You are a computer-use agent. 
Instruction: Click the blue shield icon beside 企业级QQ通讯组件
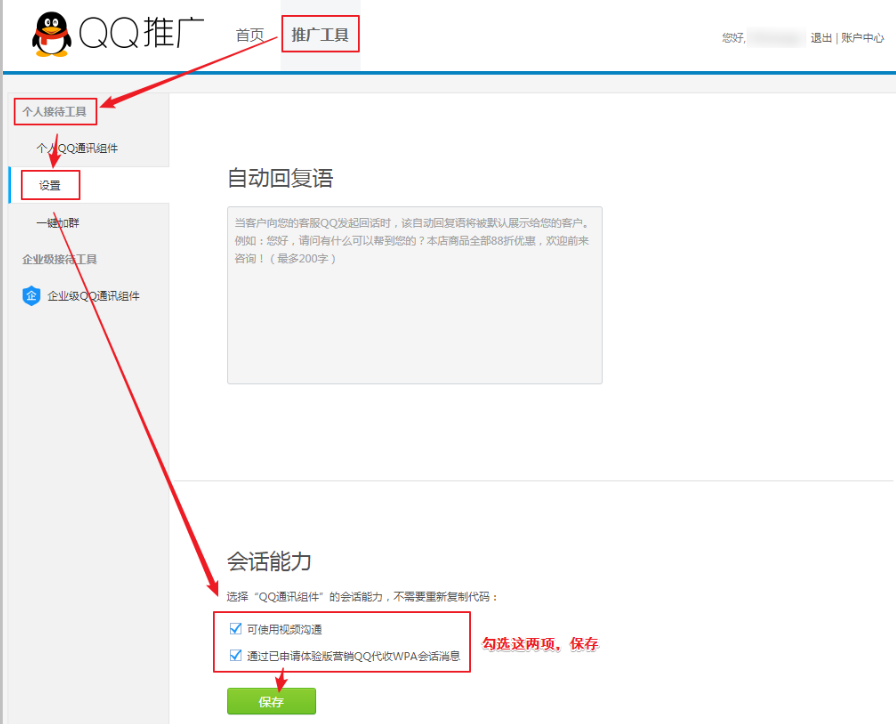tap(31, 295)
